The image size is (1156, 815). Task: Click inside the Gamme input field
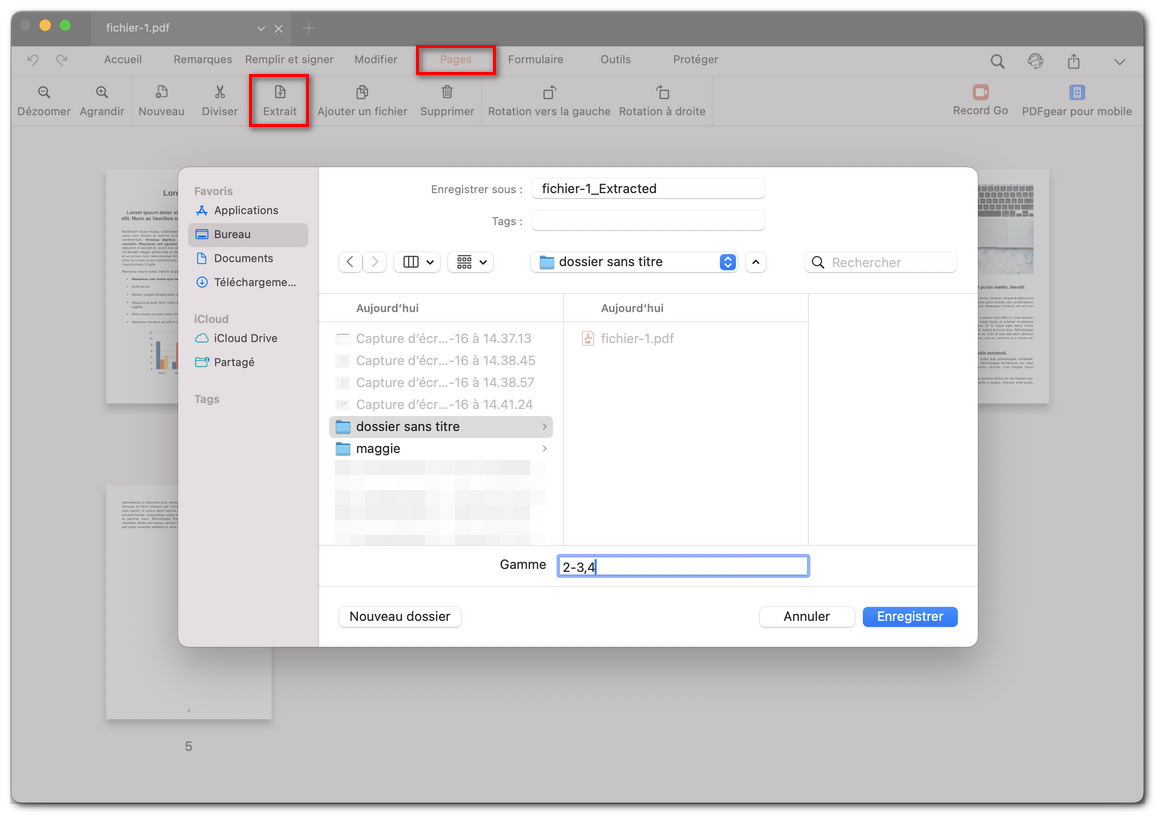click(683, 565)
